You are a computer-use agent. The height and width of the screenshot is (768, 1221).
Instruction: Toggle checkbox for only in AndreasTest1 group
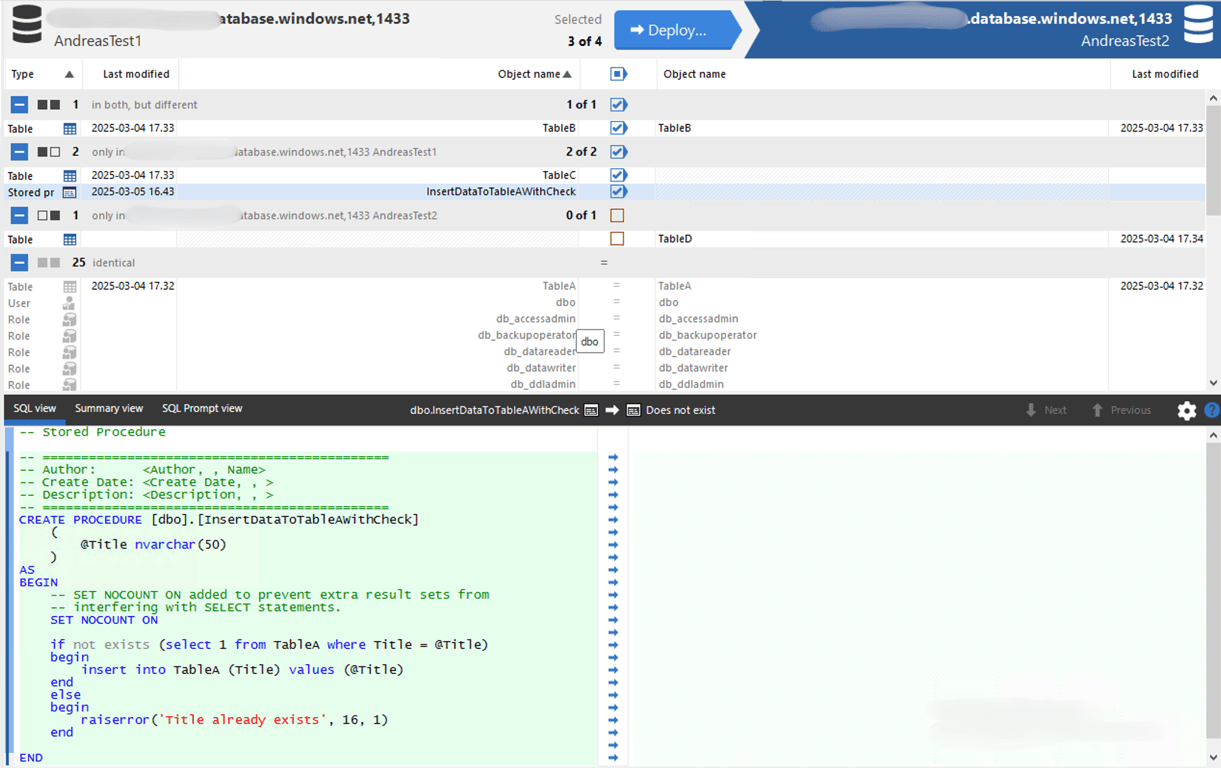click(x=618, y=152)
